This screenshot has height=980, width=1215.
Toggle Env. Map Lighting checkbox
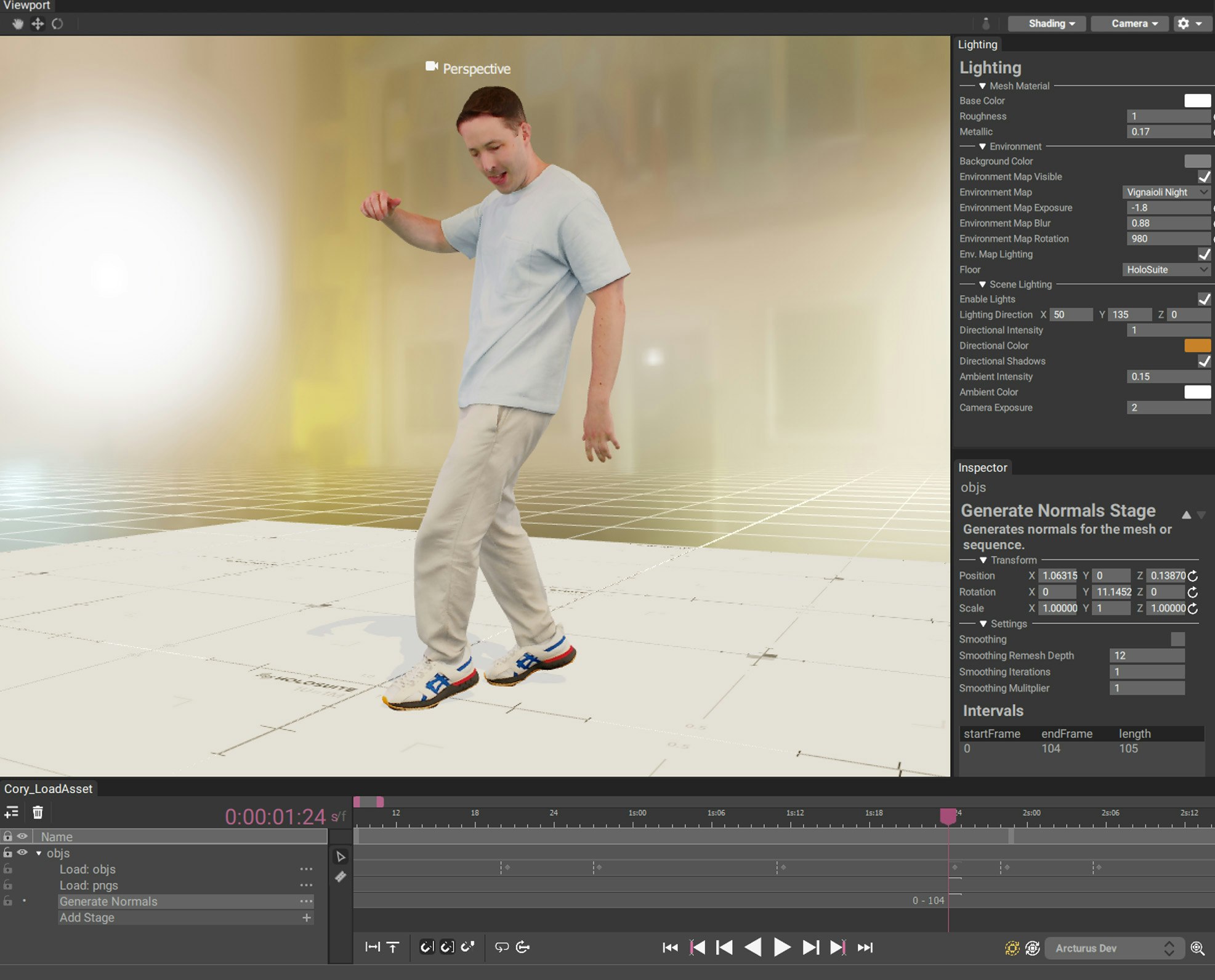pyautogui.click(x=1204, y=254)
